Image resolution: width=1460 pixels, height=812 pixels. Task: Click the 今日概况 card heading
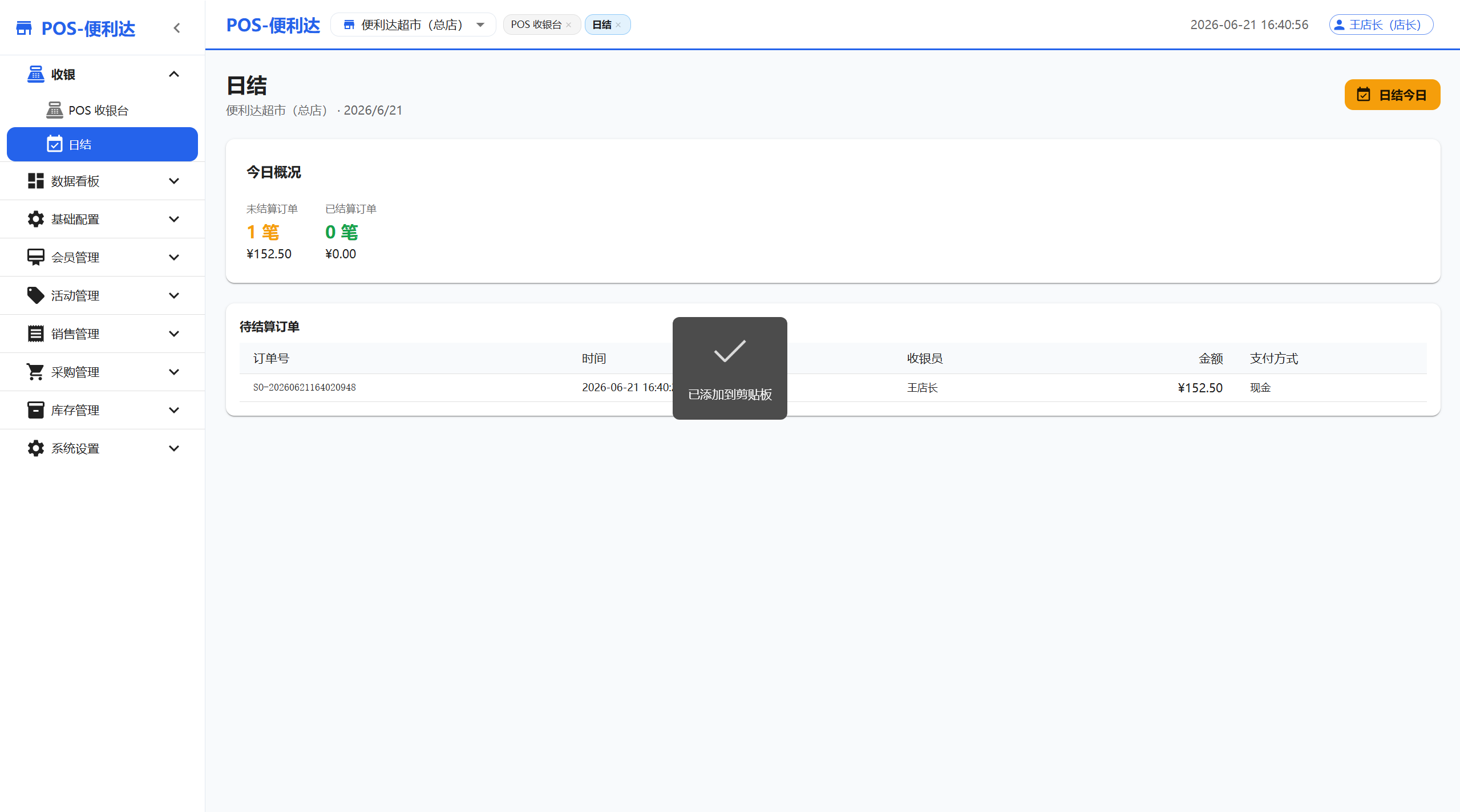(273, 172)
